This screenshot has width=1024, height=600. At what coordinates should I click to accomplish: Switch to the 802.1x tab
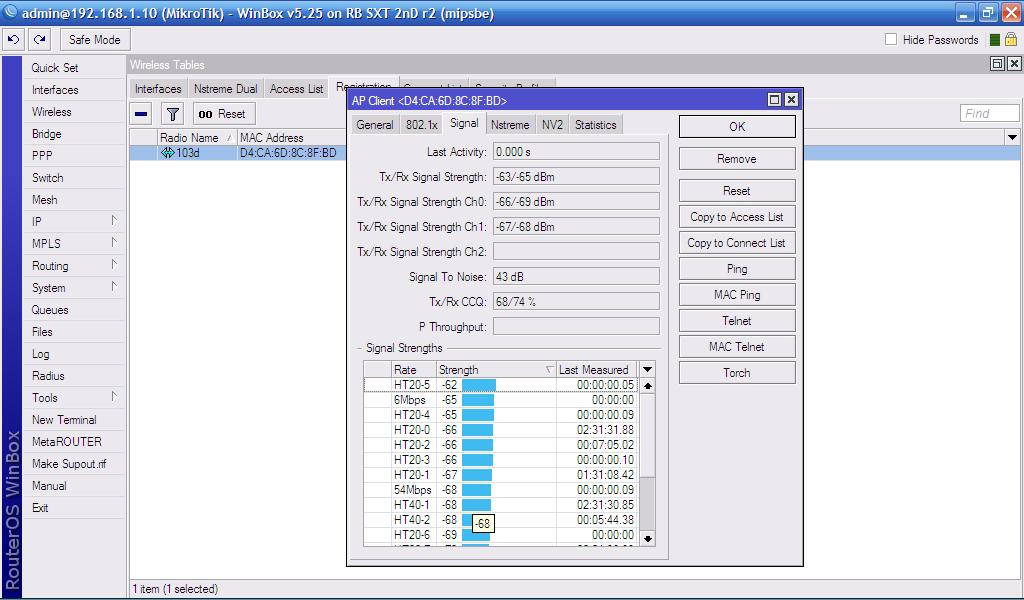click(x=421, y=125)
